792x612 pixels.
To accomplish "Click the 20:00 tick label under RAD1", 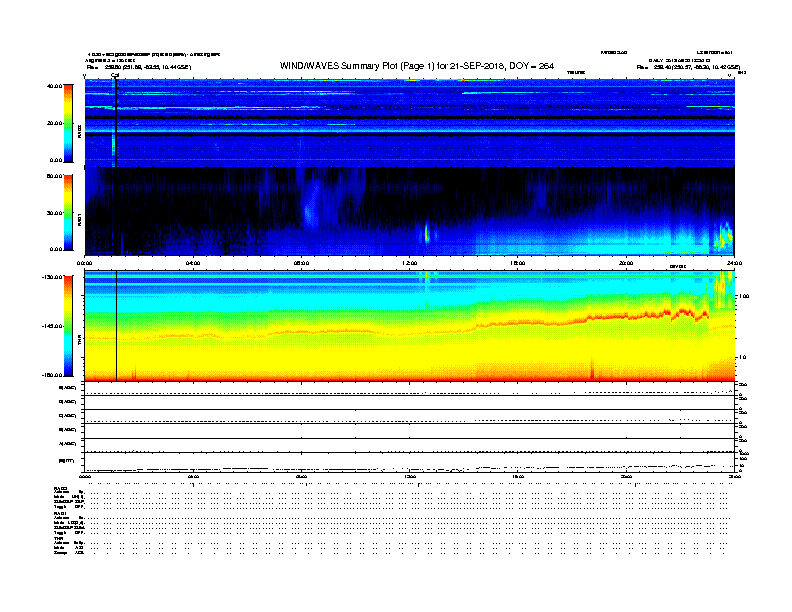I will point(626,263).
